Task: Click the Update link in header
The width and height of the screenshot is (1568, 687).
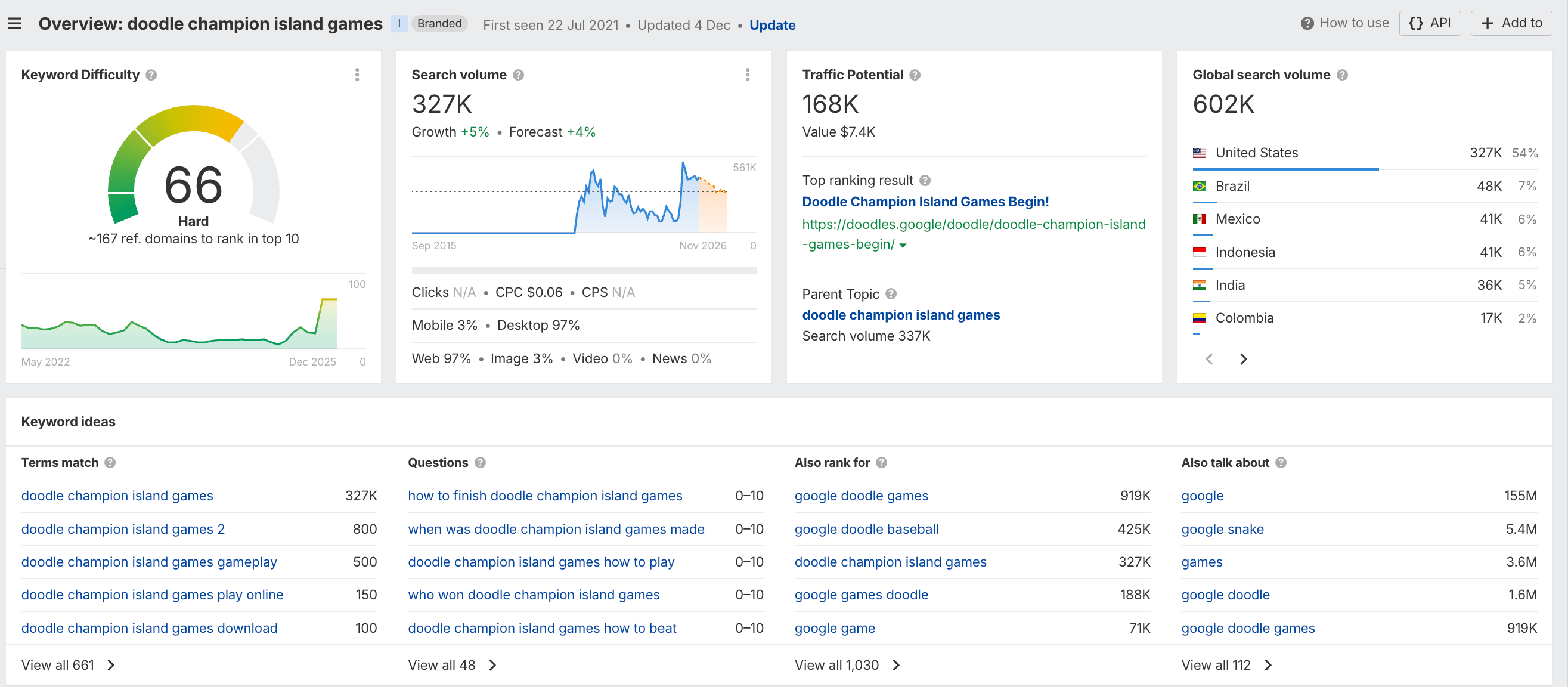Action: (x=772, y=25)
